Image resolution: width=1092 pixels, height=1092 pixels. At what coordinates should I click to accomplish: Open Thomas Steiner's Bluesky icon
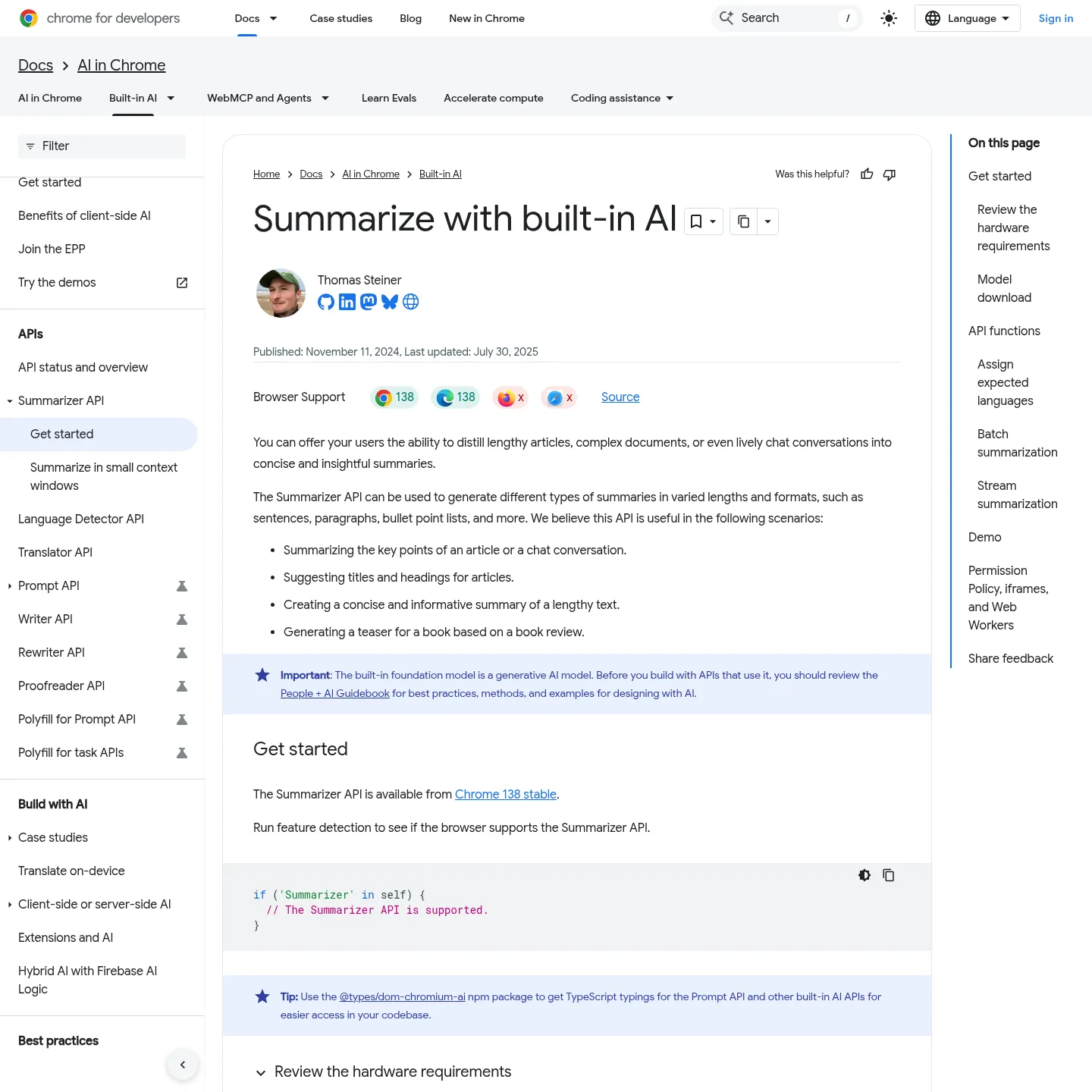(x=390, y=302)
